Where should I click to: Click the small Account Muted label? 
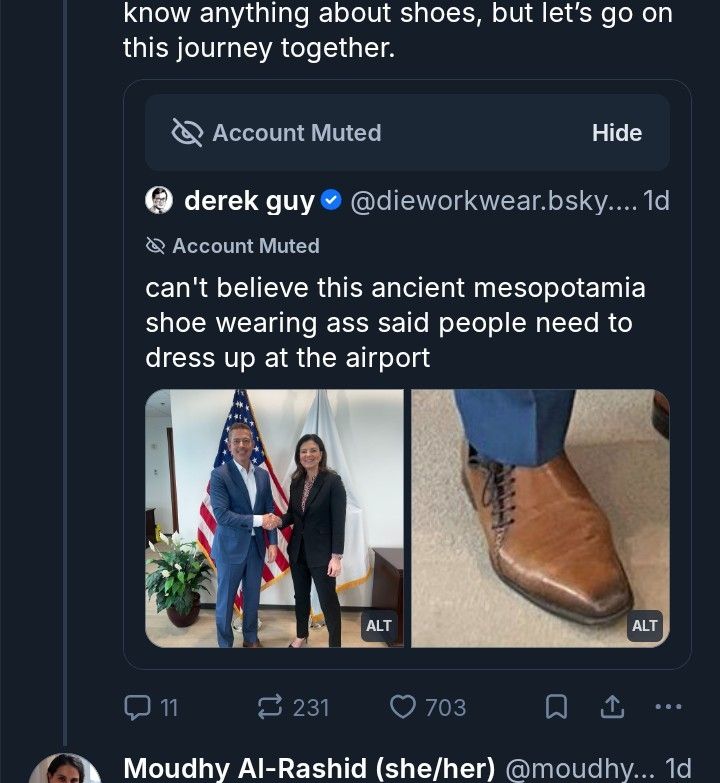point(245,246)
